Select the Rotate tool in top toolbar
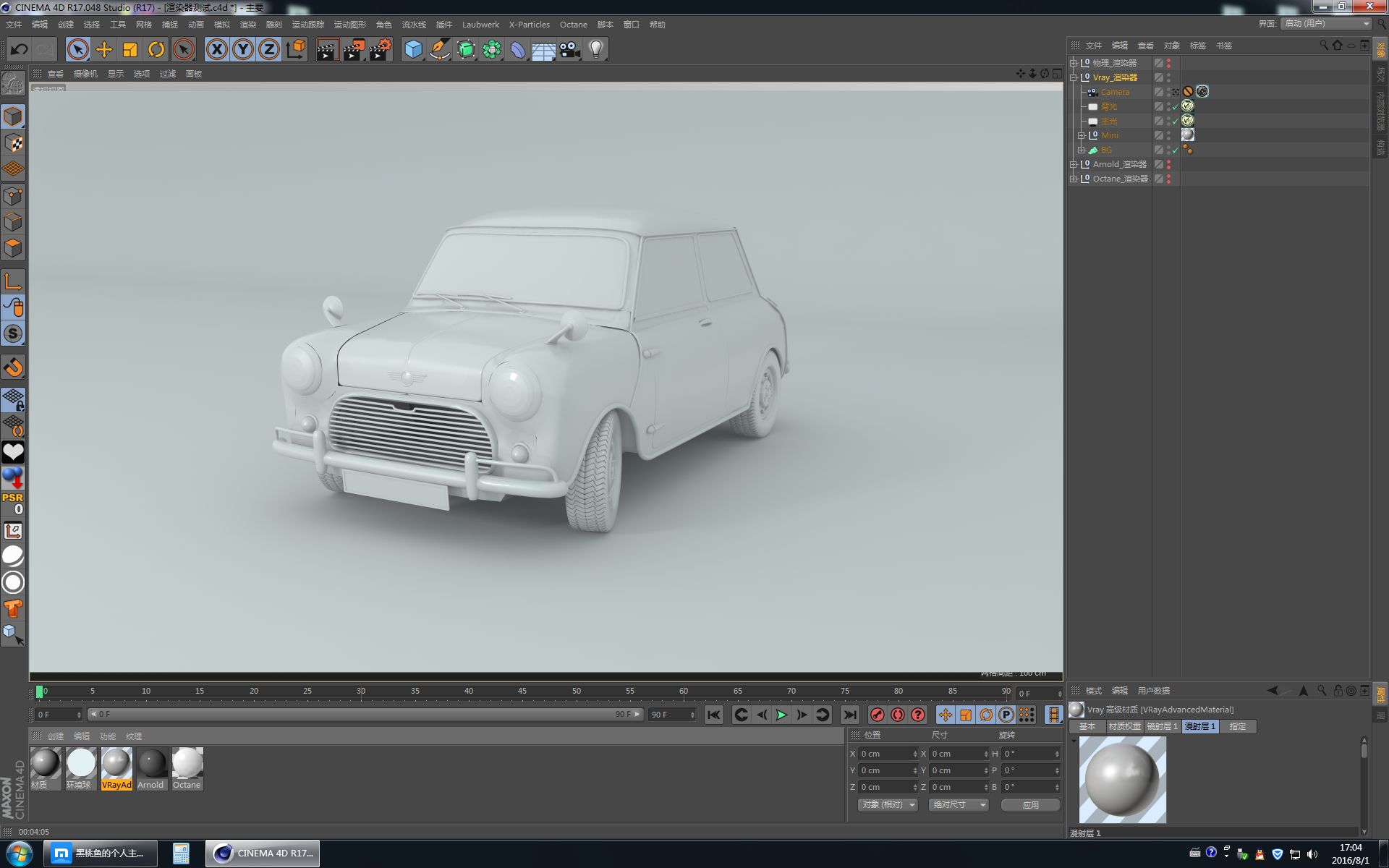 [x=156, y=50]
